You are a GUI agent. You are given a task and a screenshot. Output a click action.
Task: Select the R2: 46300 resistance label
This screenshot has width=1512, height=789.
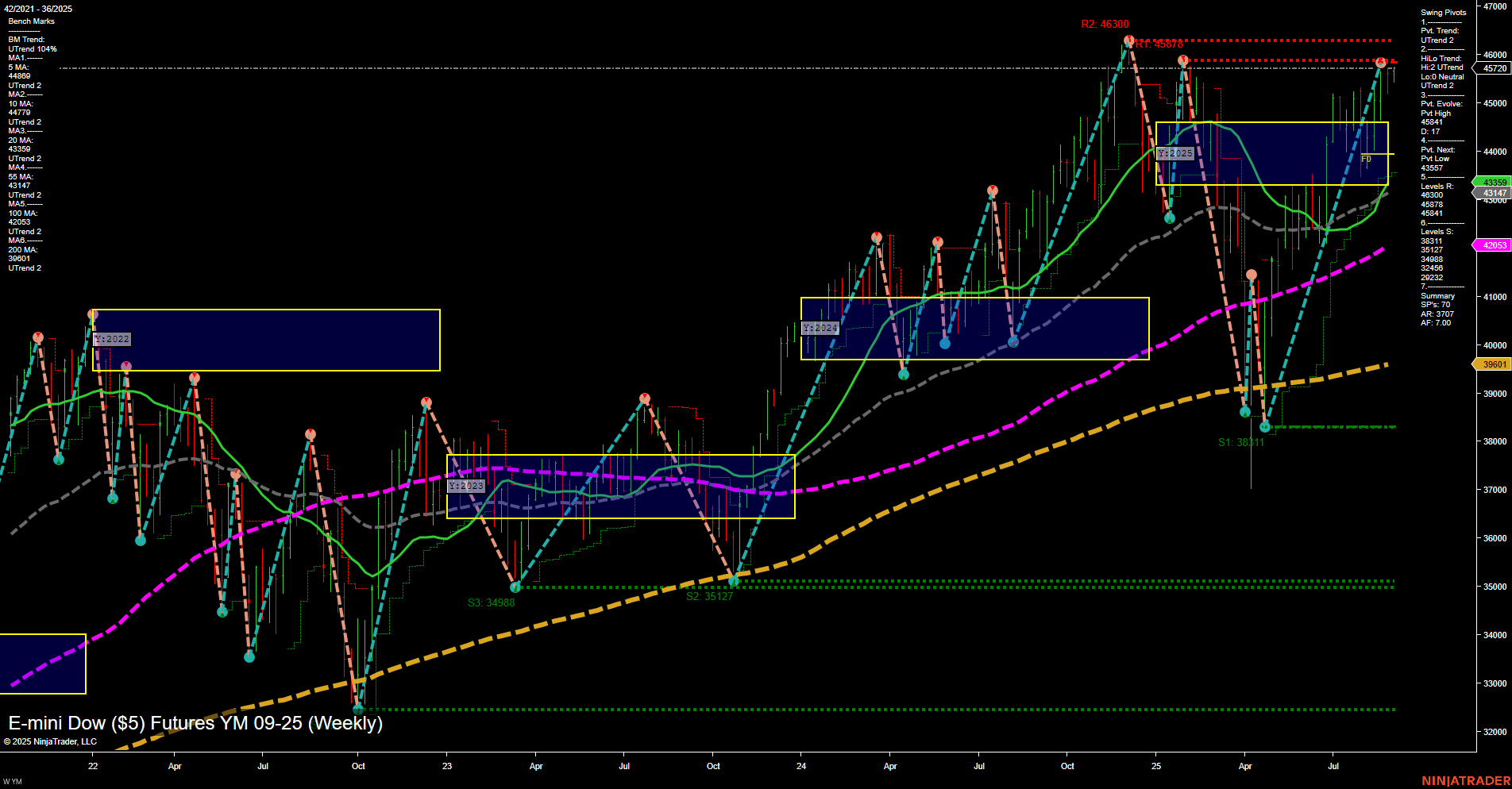coord(1105,25)
